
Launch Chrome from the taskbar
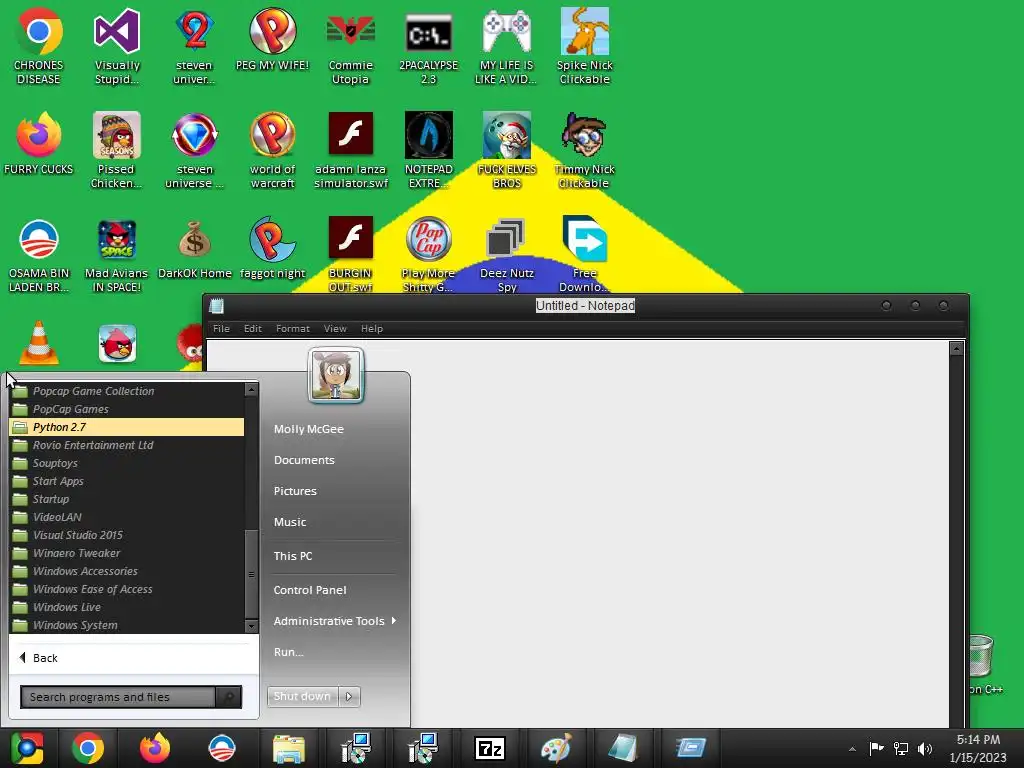[x=88, y=748]
